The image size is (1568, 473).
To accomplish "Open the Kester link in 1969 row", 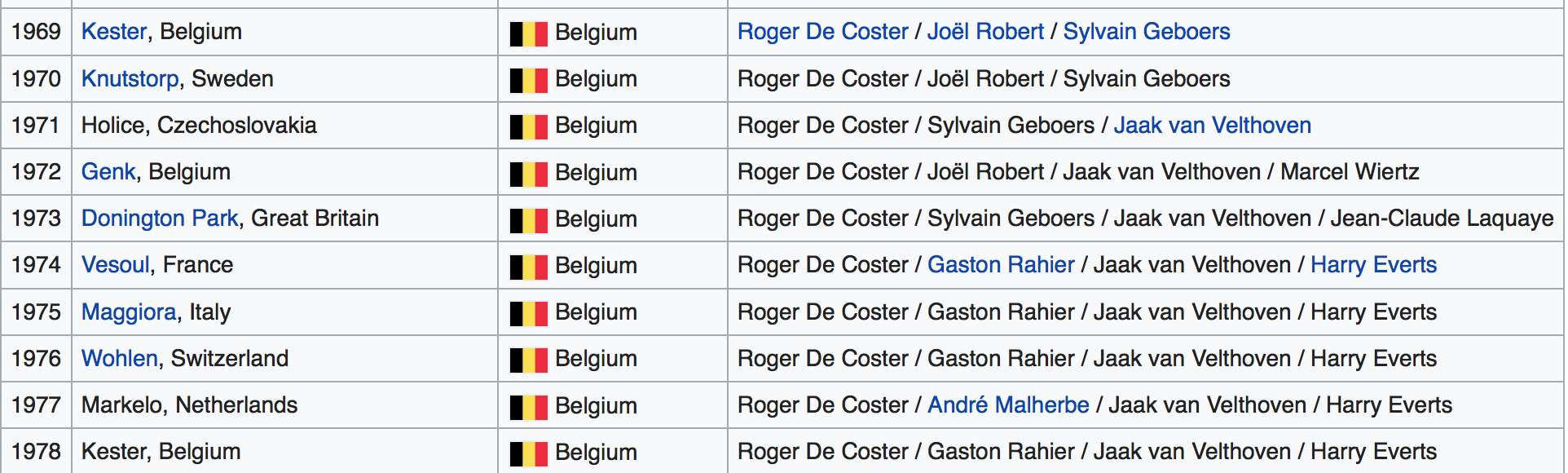I will tap(114, 32).
